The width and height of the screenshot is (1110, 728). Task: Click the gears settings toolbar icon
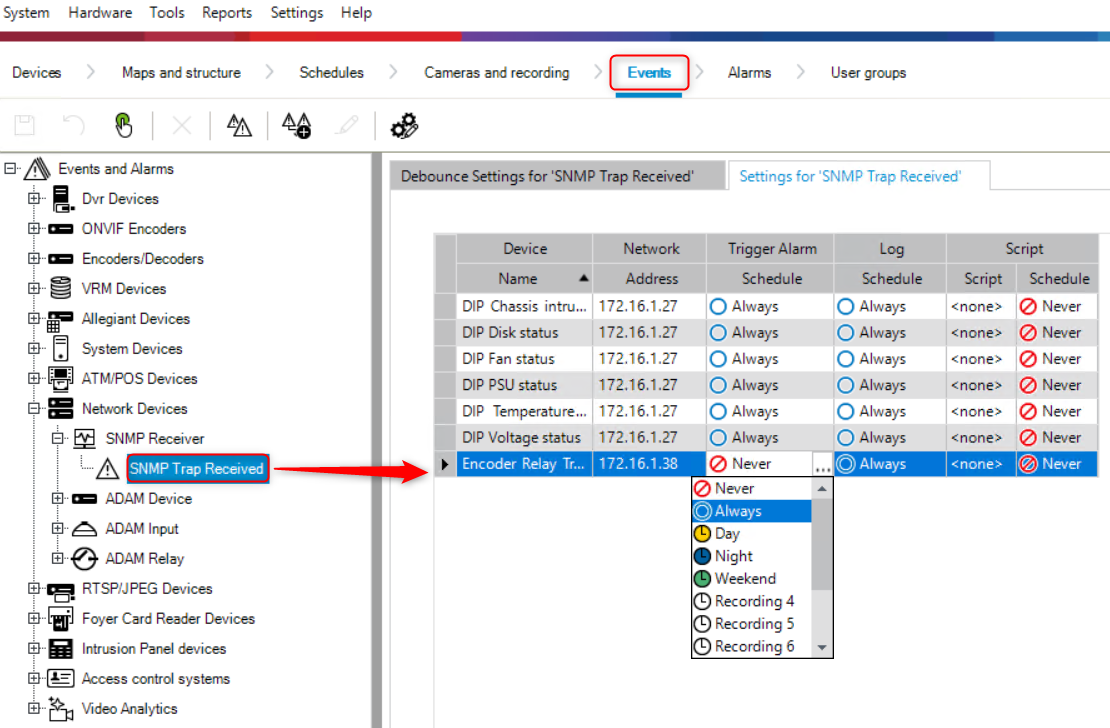coord(404,125)
